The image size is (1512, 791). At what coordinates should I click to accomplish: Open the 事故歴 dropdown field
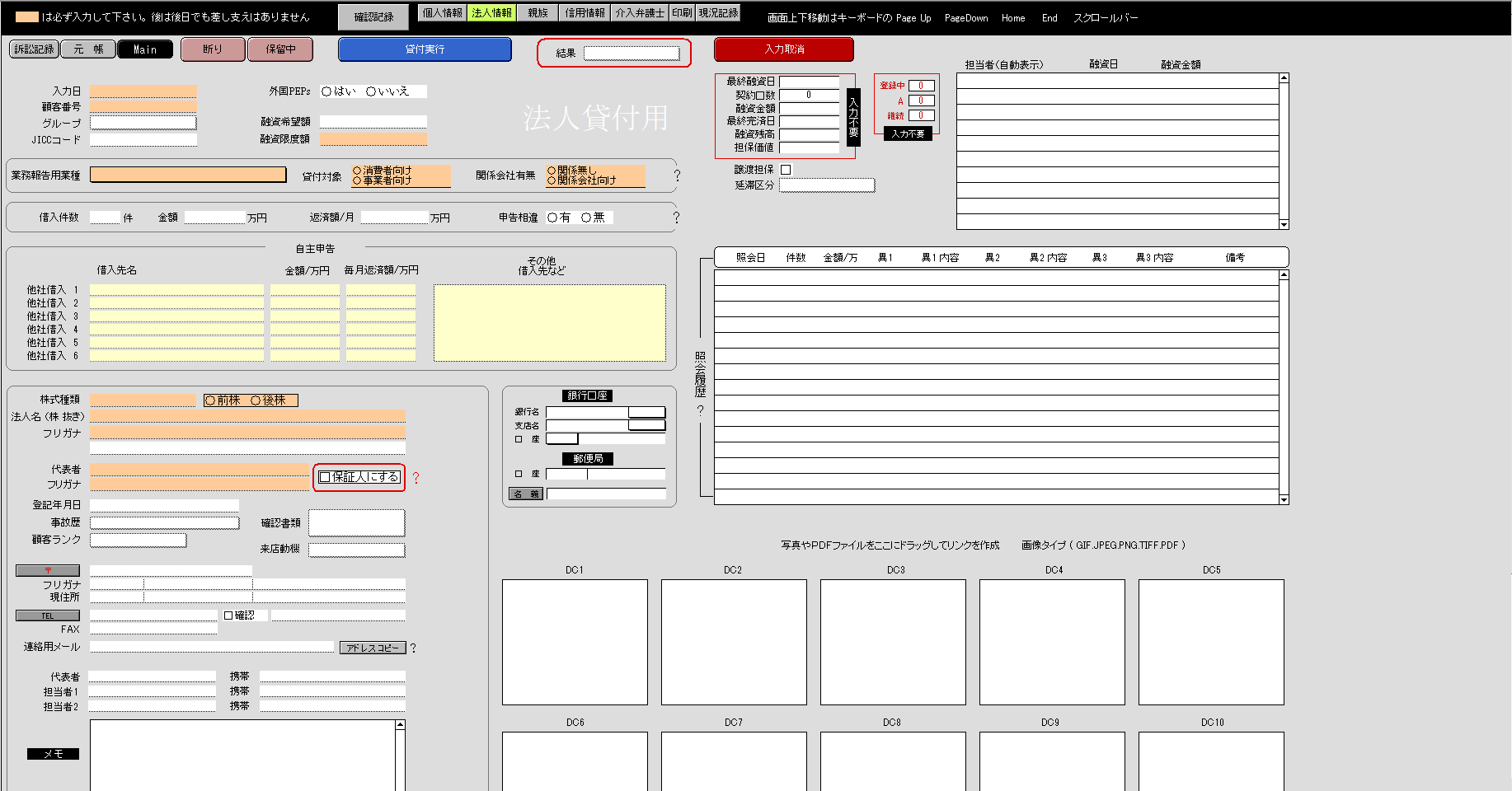coord(164,522)
